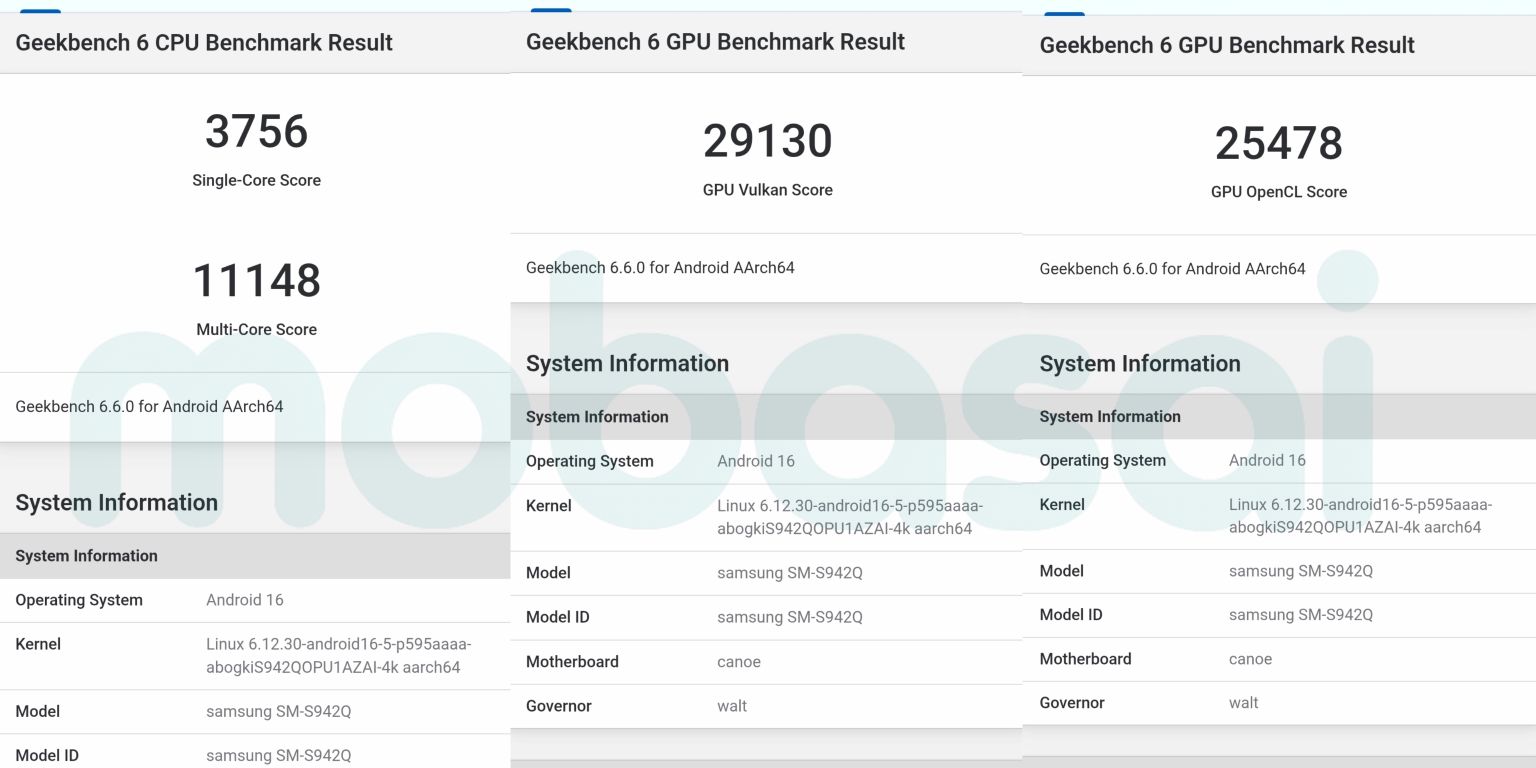Select the Multi-Core Score label

(256, 330)
